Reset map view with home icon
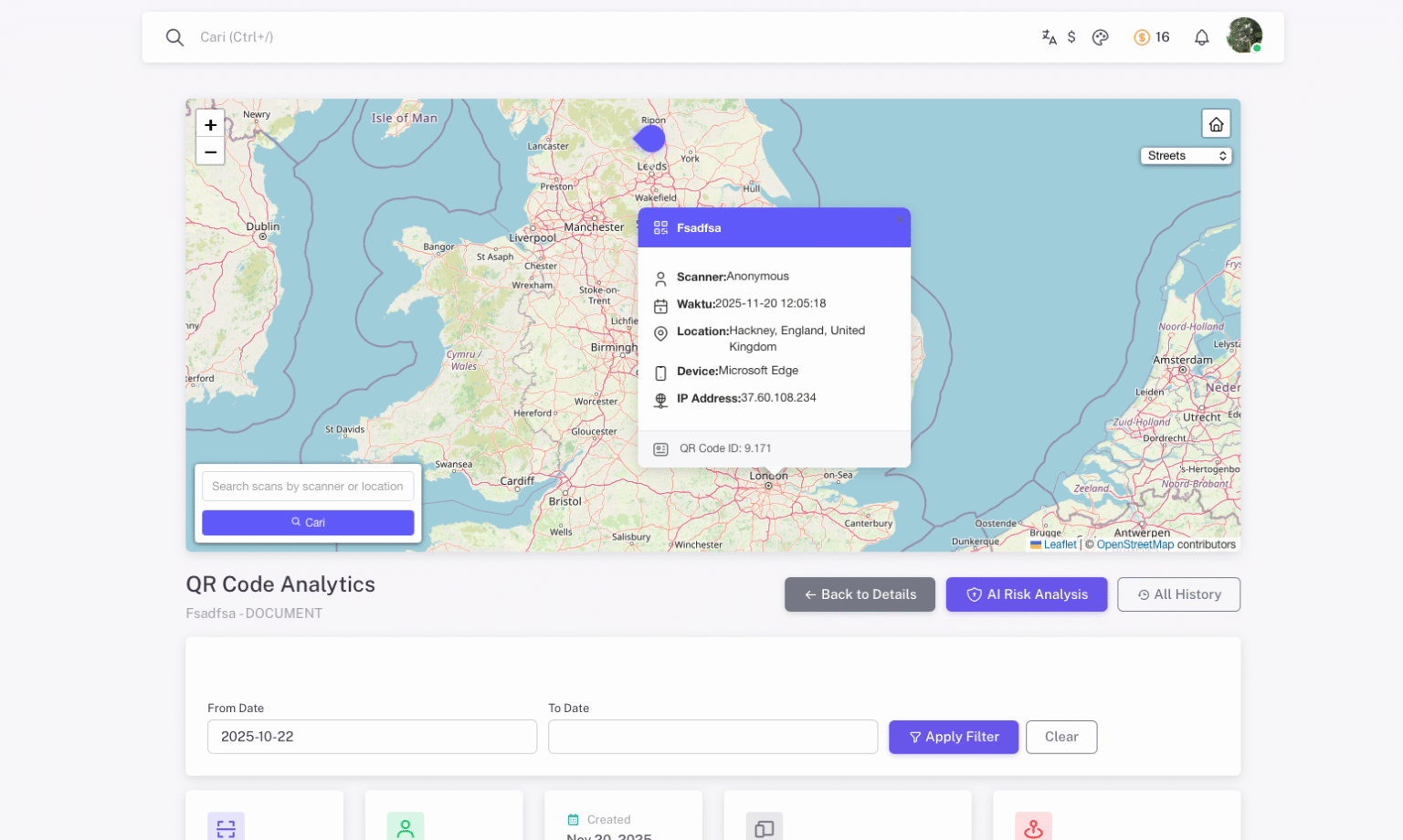This screenshot has height=840, width=1403. [x=1216, y=124]
